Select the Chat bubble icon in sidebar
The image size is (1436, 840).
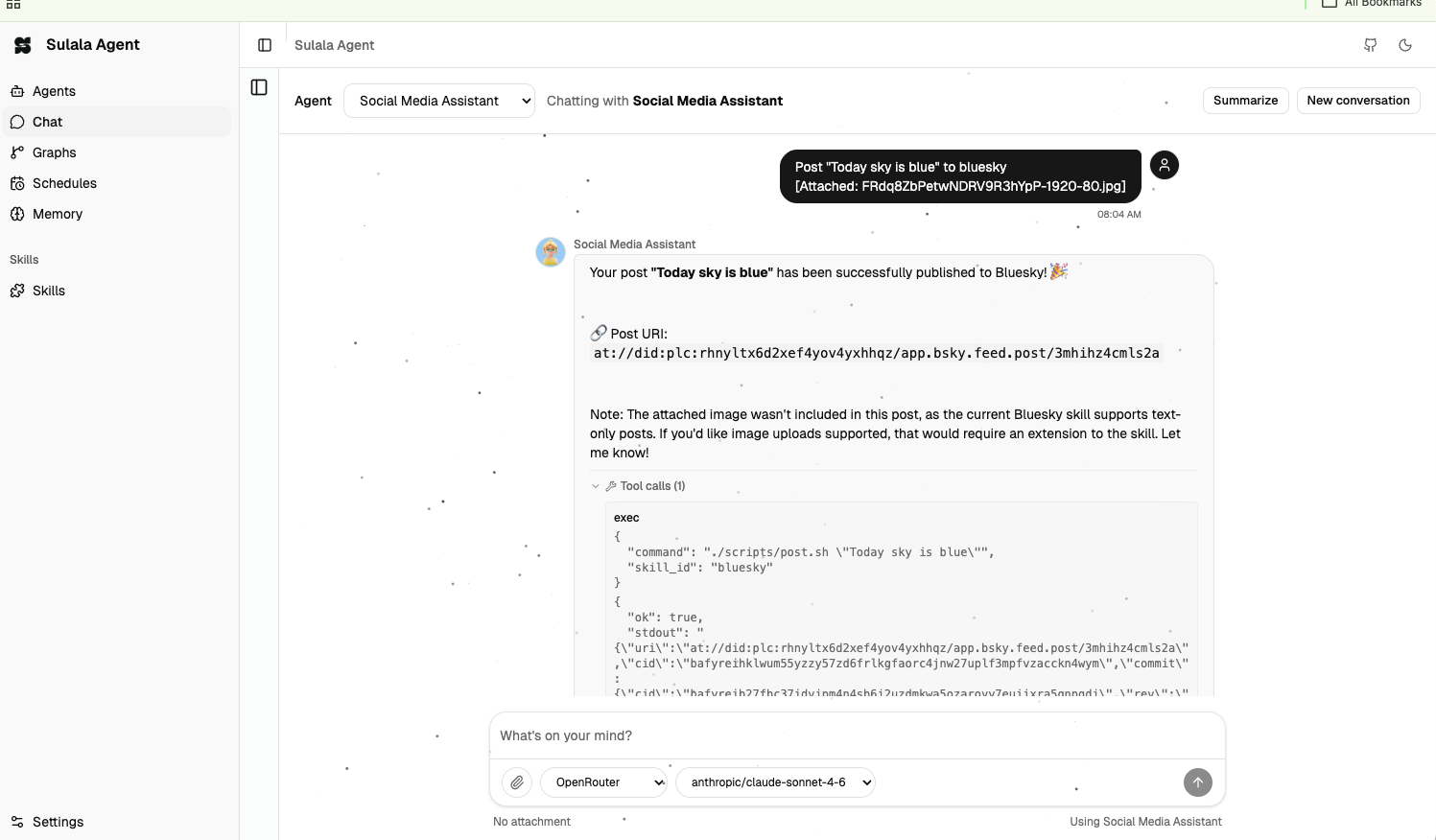click(x=17, y=122)
